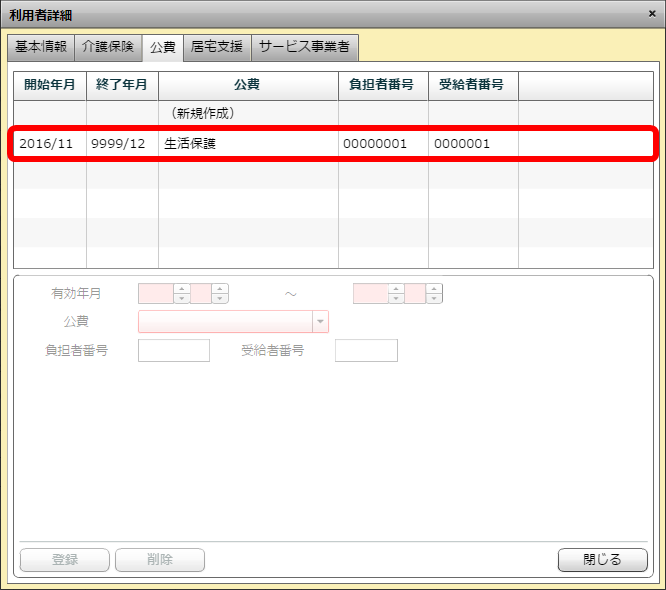Screen dimensions: 666x590
Task: Click the 負担者番号 input field
Action: click(x=174, y=350)
